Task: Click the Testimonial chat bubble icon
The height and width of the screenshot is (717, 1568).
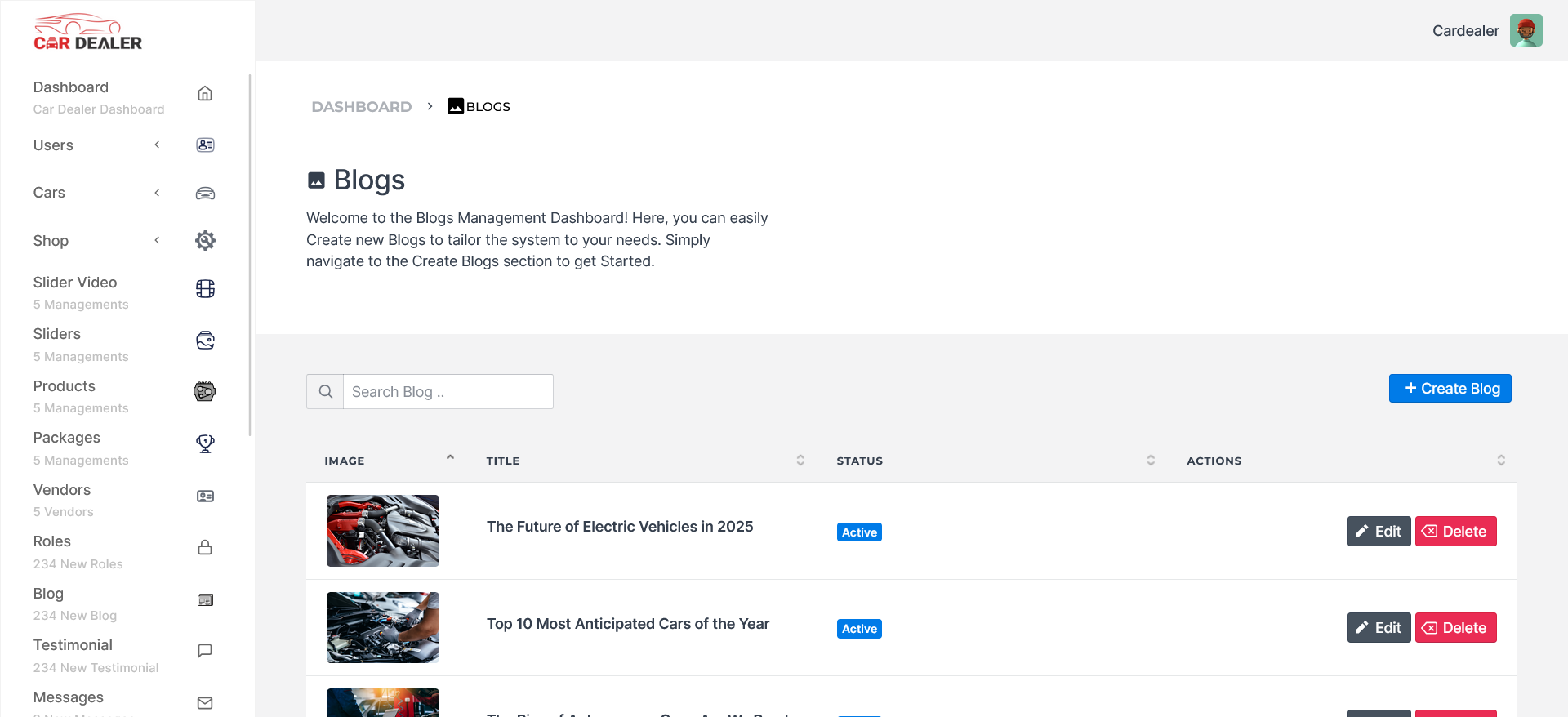Action: 205,651
